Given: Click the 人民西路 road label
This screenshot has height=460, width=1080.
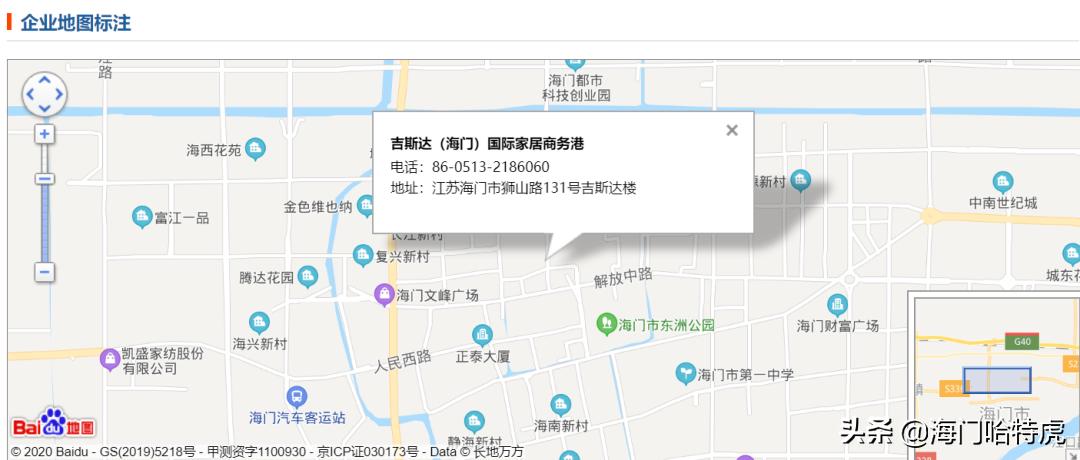Looking at the screenshot, I should tap(403, 361).
